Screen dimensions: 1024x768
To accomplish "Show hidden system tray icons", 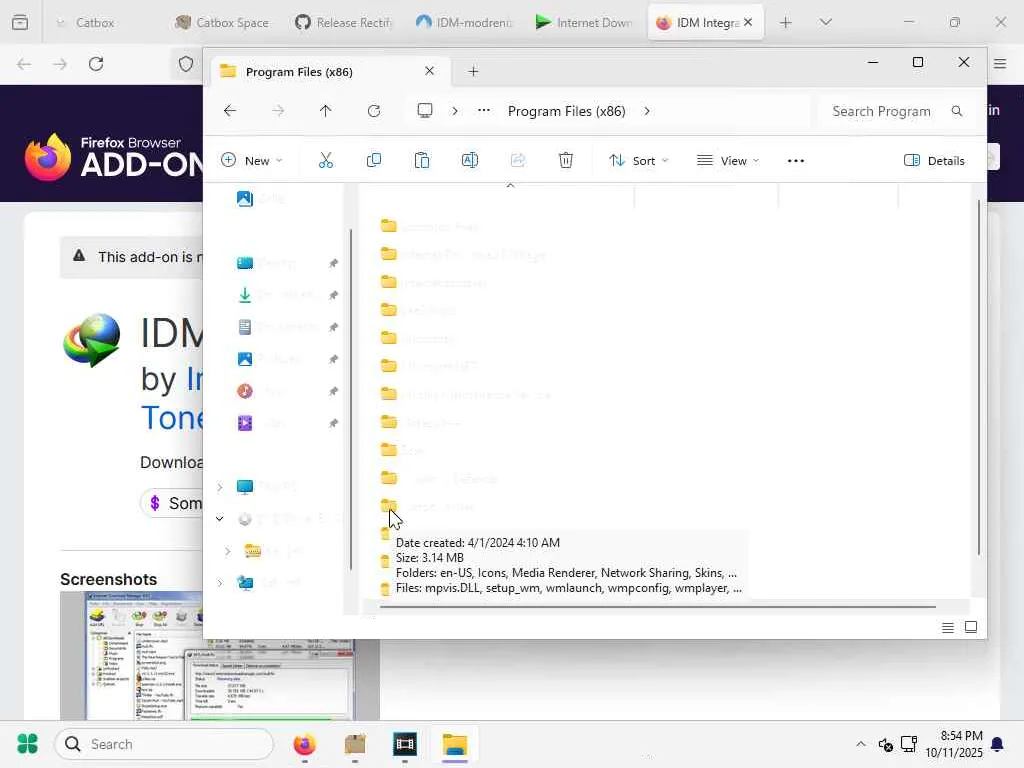I will pyautogui.click(x=861, y=744).
